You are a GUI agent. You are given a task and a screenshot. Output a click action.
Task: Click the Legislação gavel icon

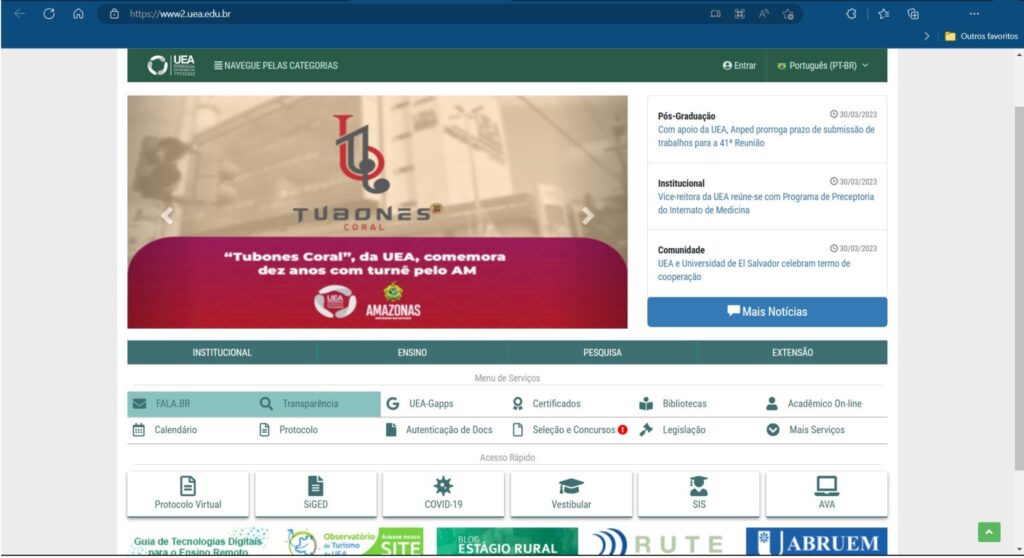[646, 430]
